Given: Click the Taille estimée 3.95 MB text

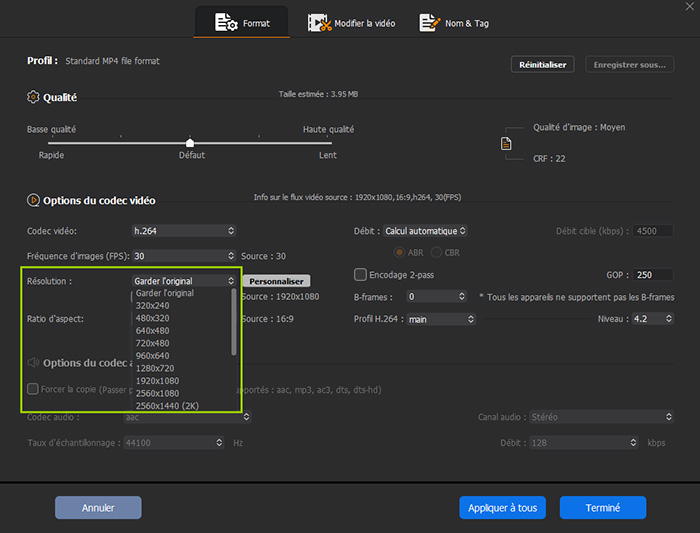Looking at the screenshot, I should coord(318,94).
